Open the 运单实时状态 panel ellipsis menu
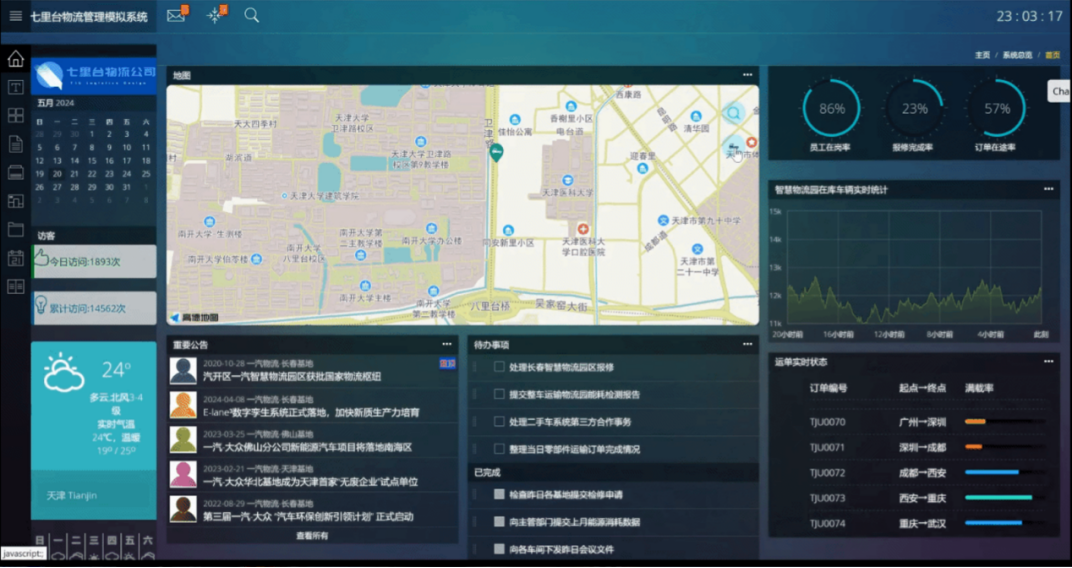 coord(1048,361)
